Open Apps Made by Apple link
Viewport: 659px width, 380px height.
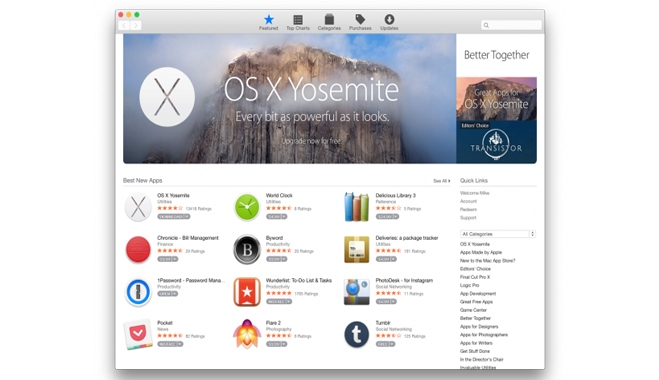click(481, 253)
